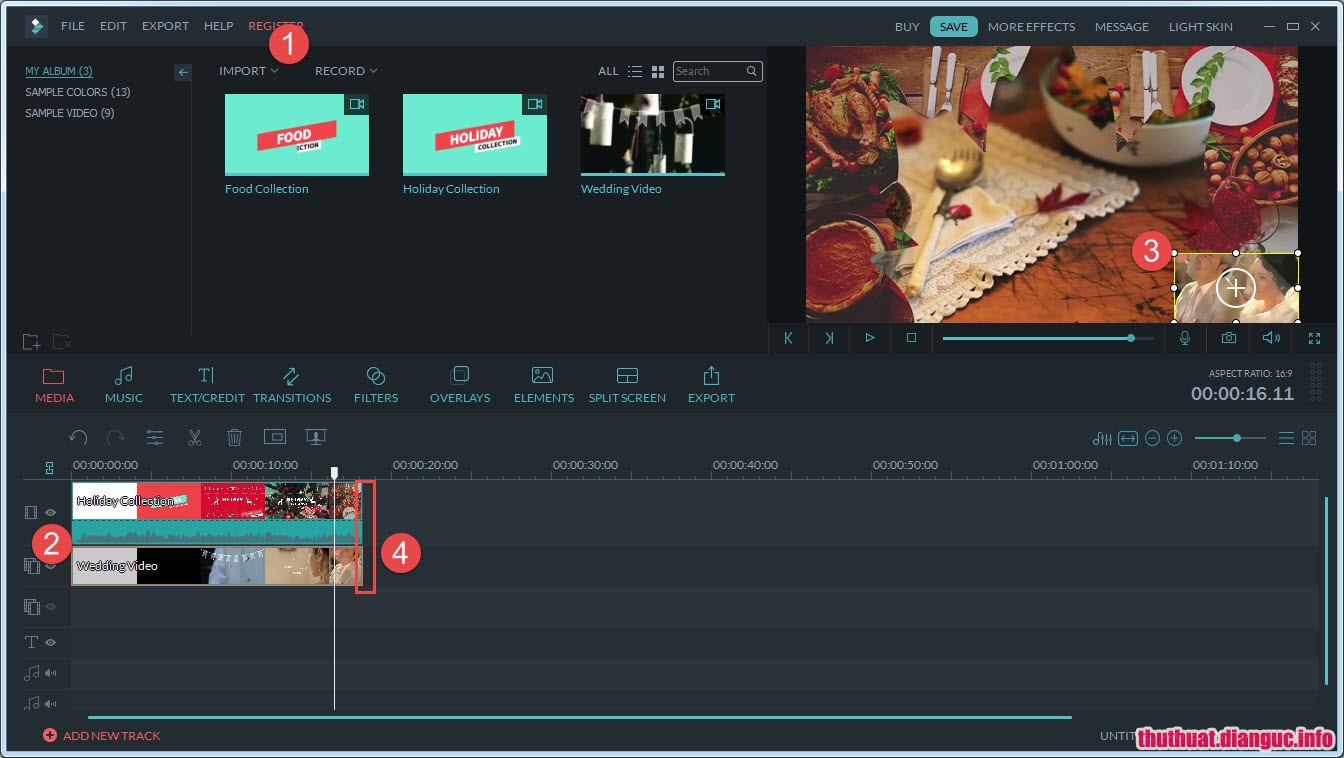The image size is (1344, 758).
Task: Switch media library to thumbnail grid view
Action: (x=658, y=71)
